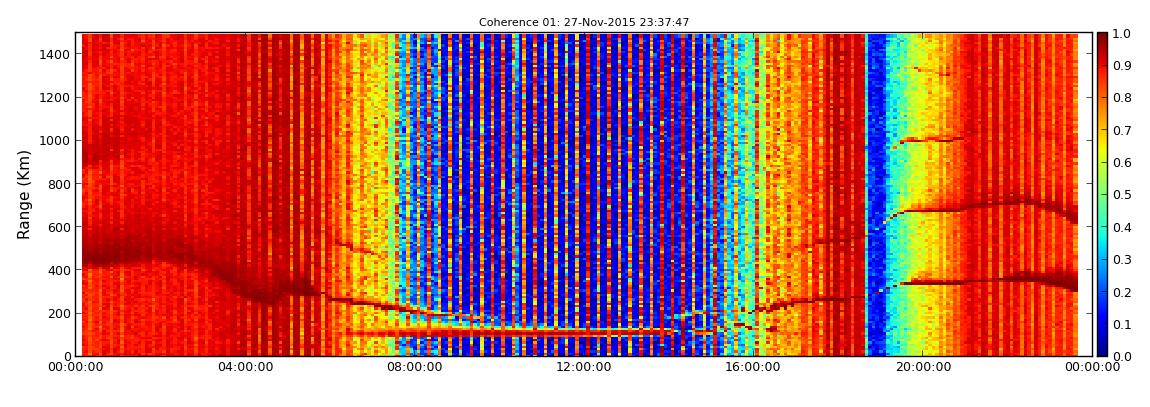Image resolution: width=1150 pixels, height=407 pixels.
Task: Click the 800 range tick label
Action: point(59,184)
